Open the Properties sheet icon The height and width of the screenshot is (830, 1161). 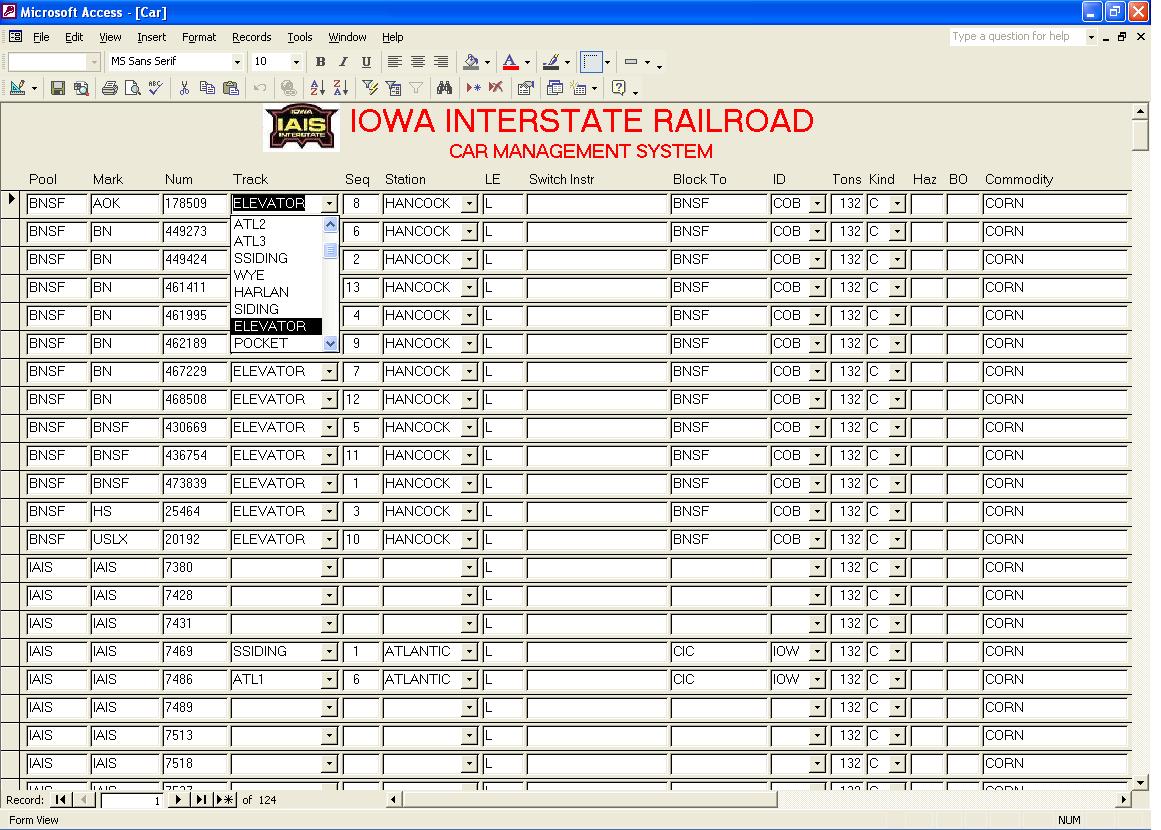pyautogui.click(x=526, y=88)
